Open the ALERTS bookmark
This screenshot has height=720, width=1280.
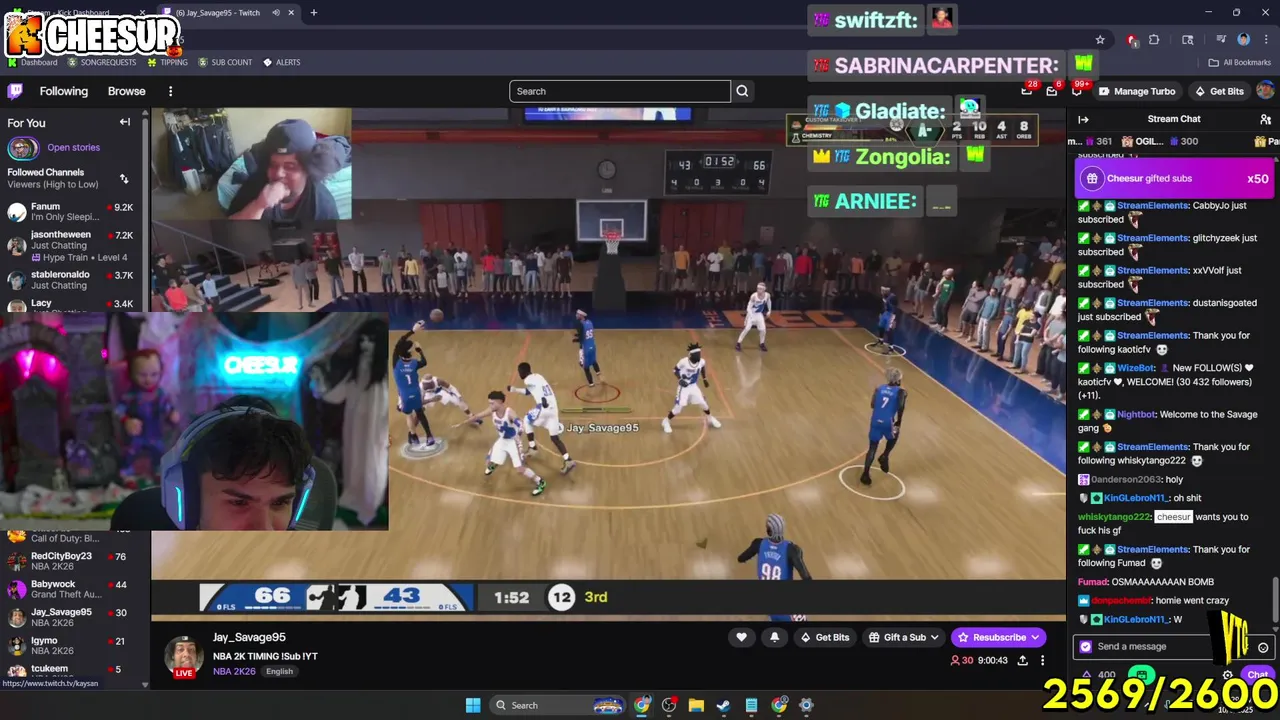281,62
